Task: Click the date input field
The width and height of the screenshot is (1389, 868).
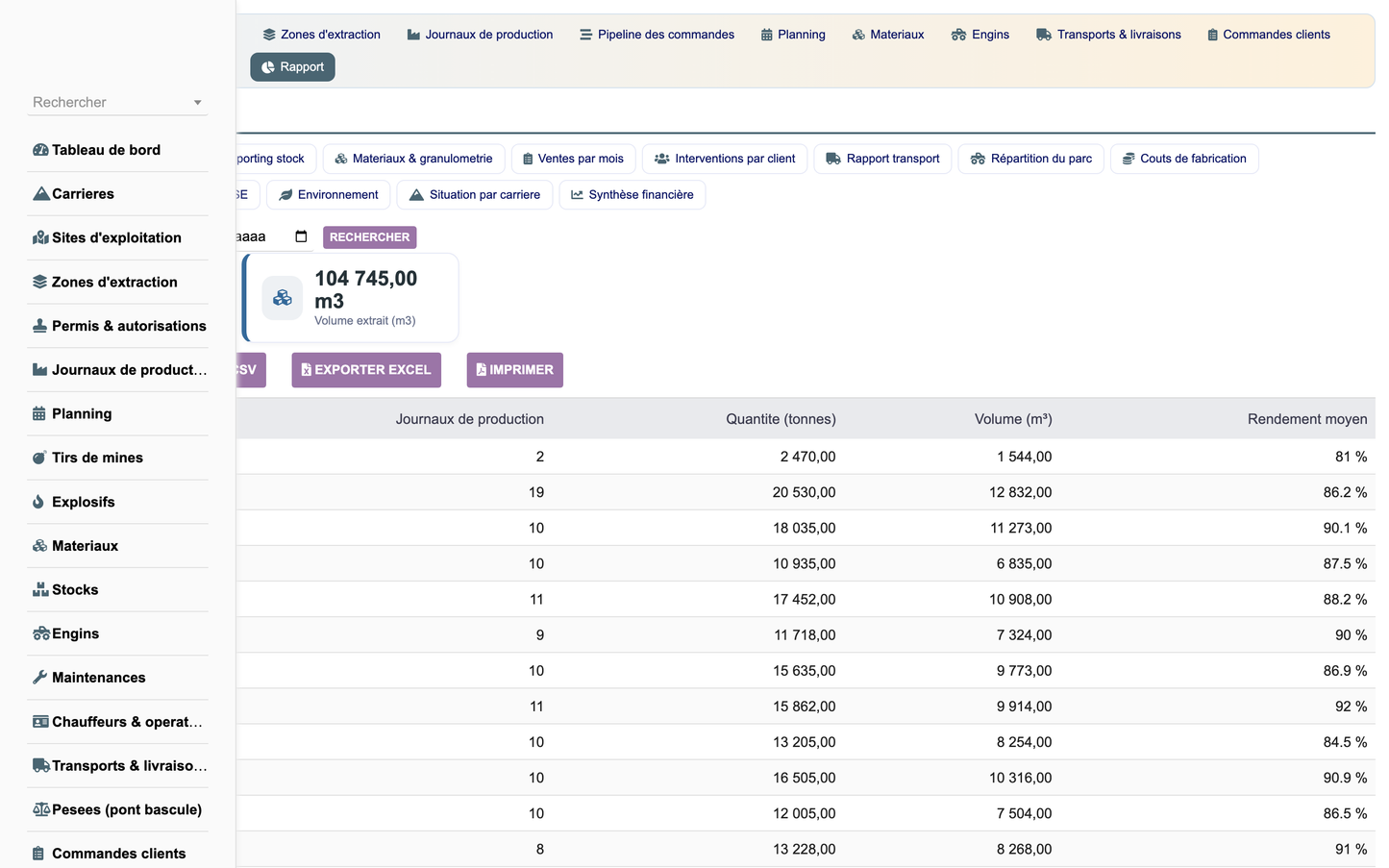Action: [x=273, y=237]
